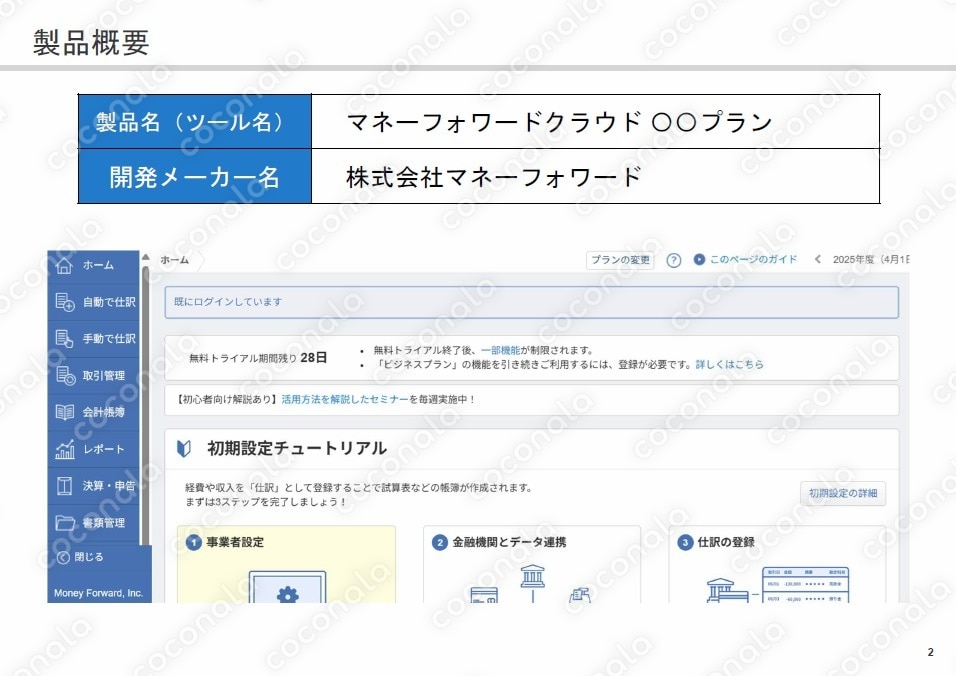Open ホーム in the sidebar menu

(94, 265)
